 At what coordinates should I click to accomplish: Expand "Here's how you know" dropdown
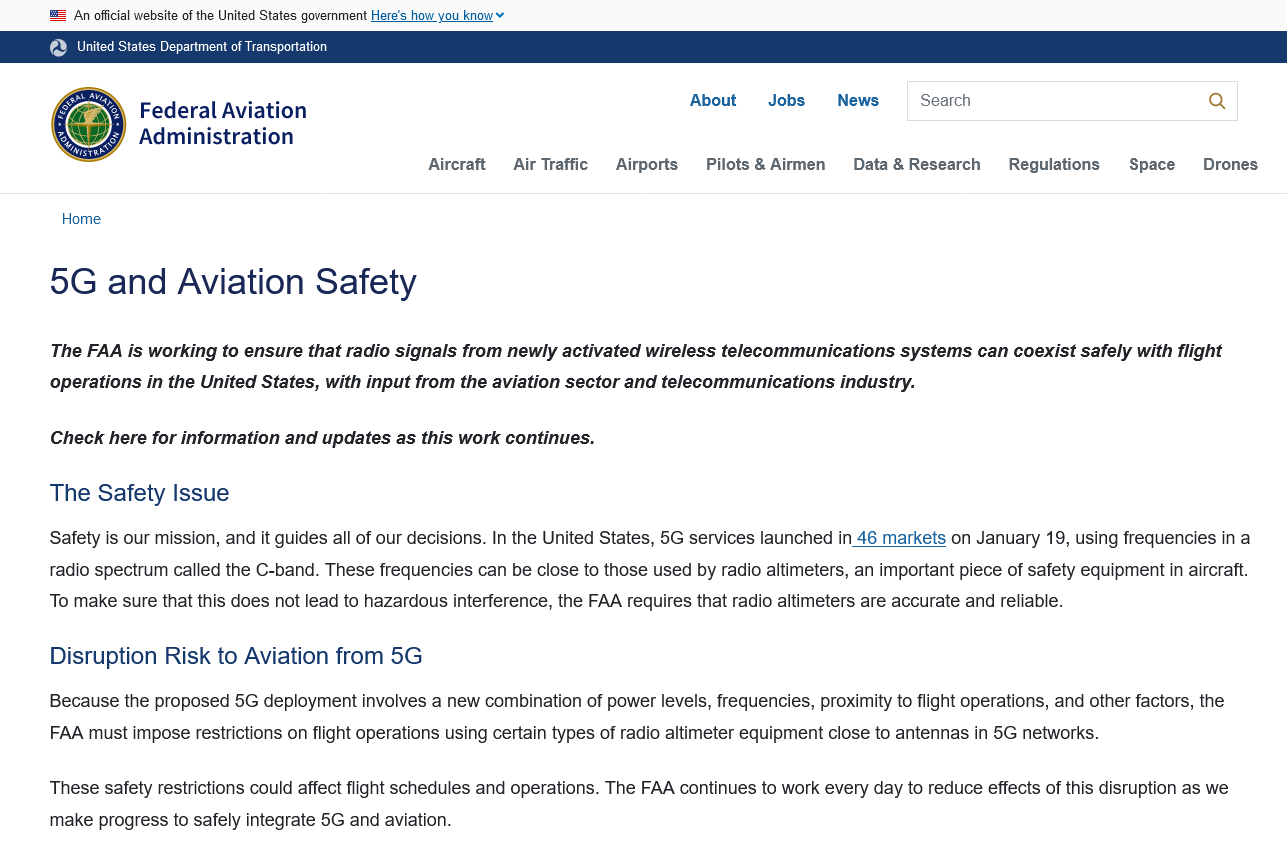[x=437, y=16]
